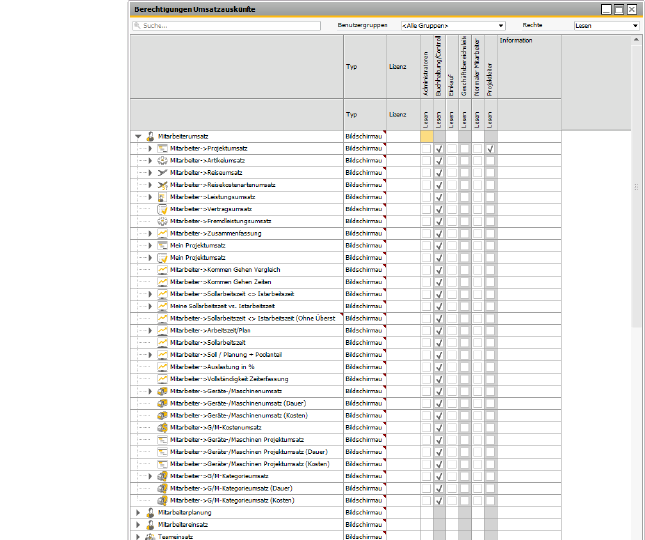The width and height of the screenshot is (645, 540).
Task: Click the vertical scrollbar up arrow
Action: pos(636,40)
